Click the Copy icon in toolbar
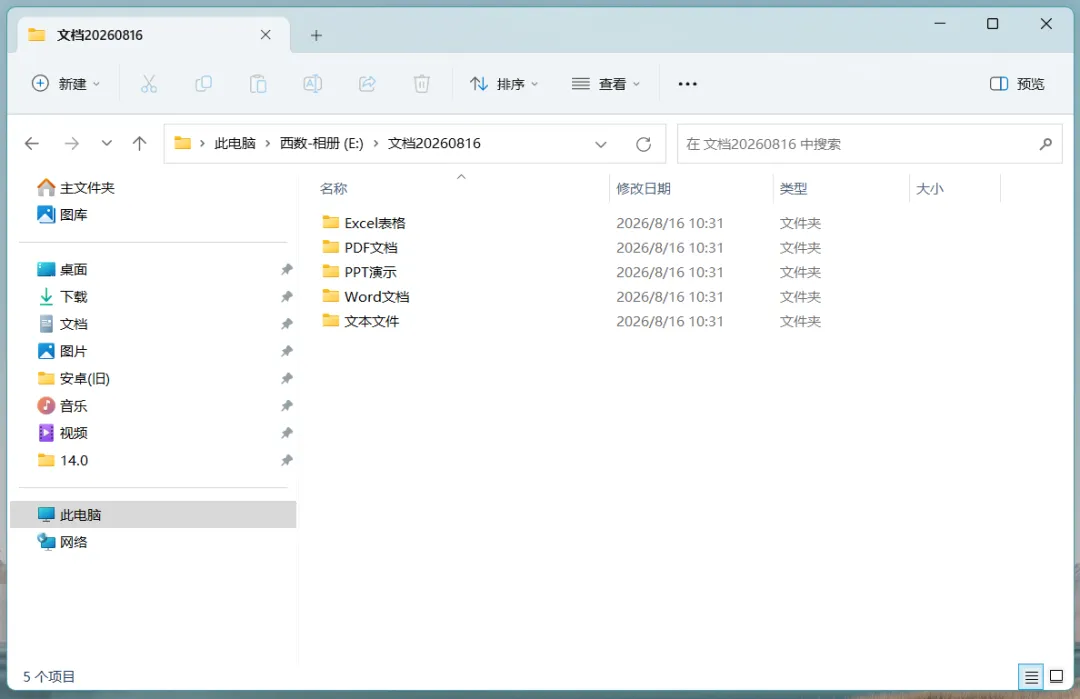This screenshot has height=699, width=1080. 203,84
